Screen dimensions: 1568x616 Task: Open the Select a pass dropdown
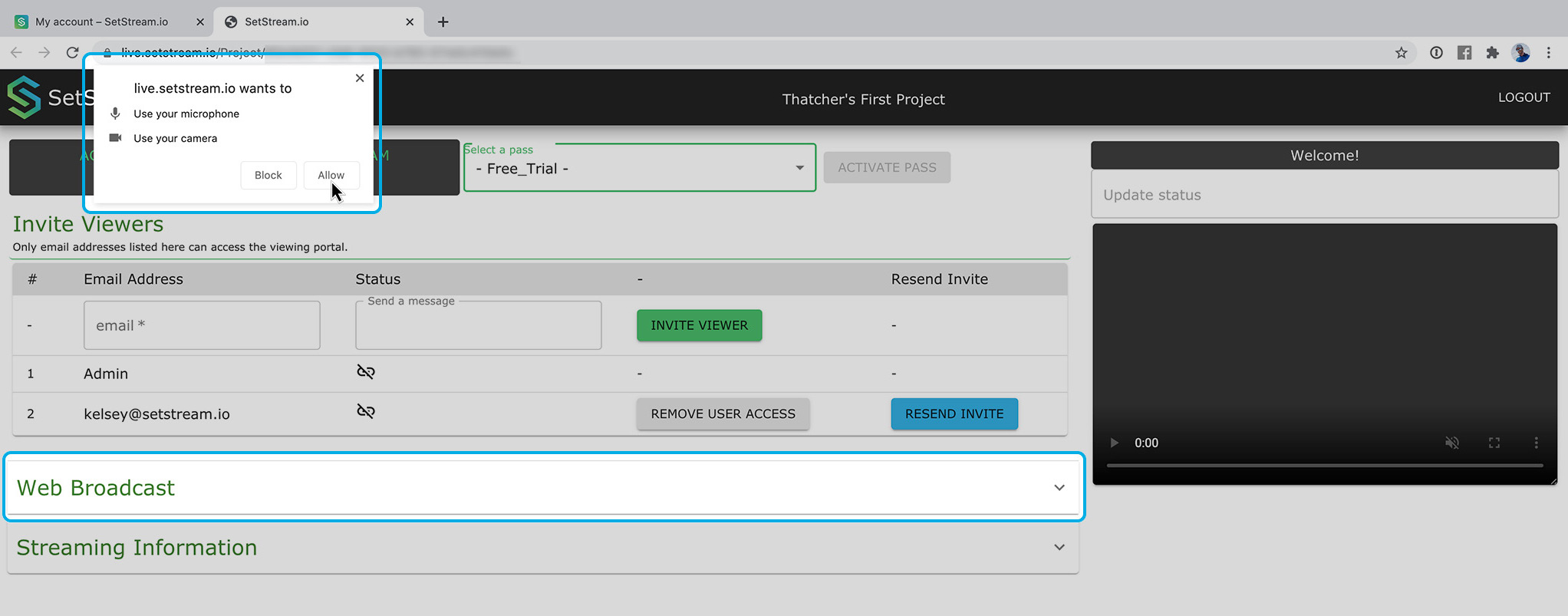[x=640, y=168]
